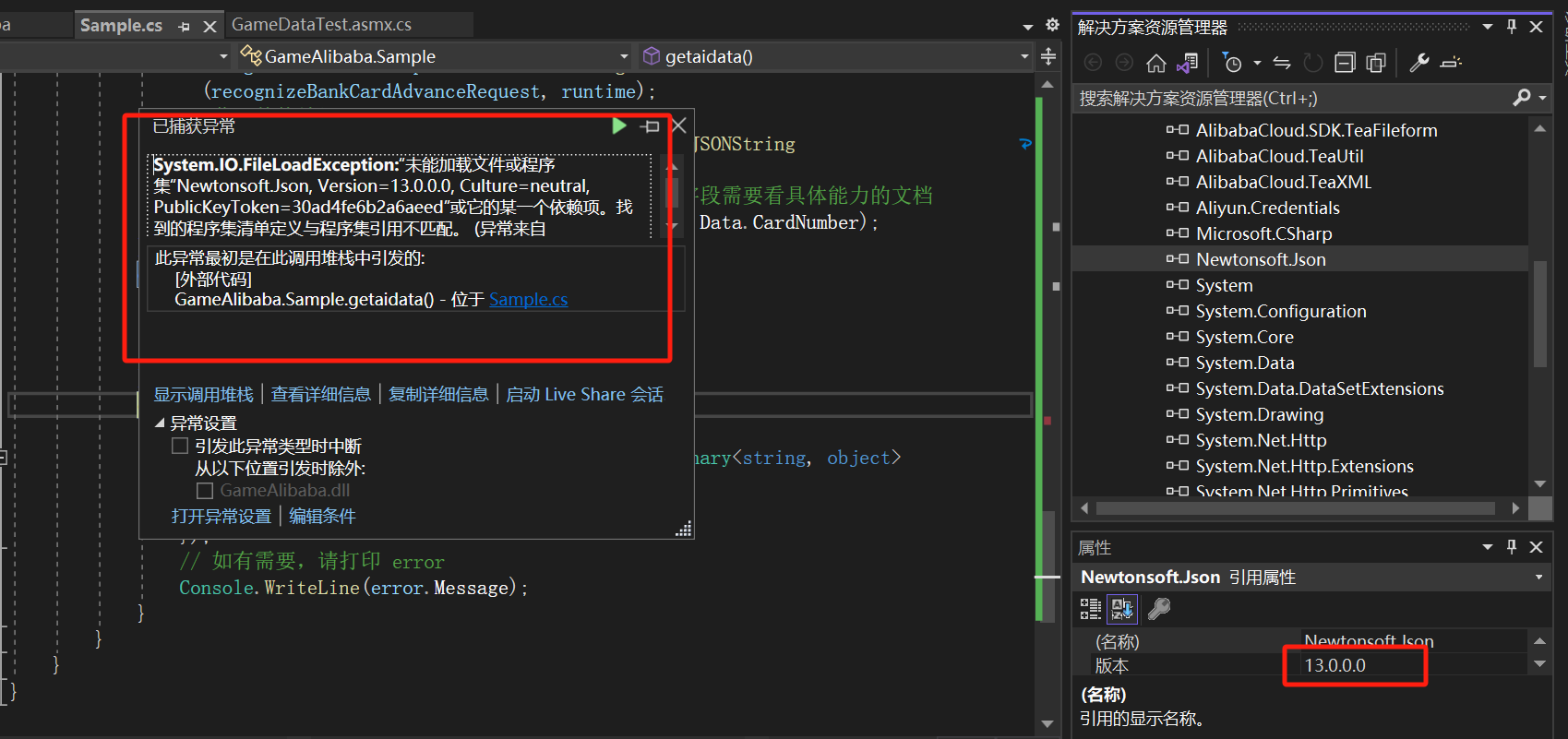Click the code editor scroll-down arrow
Screen dimensions: 1568x739
(1047, 723)
